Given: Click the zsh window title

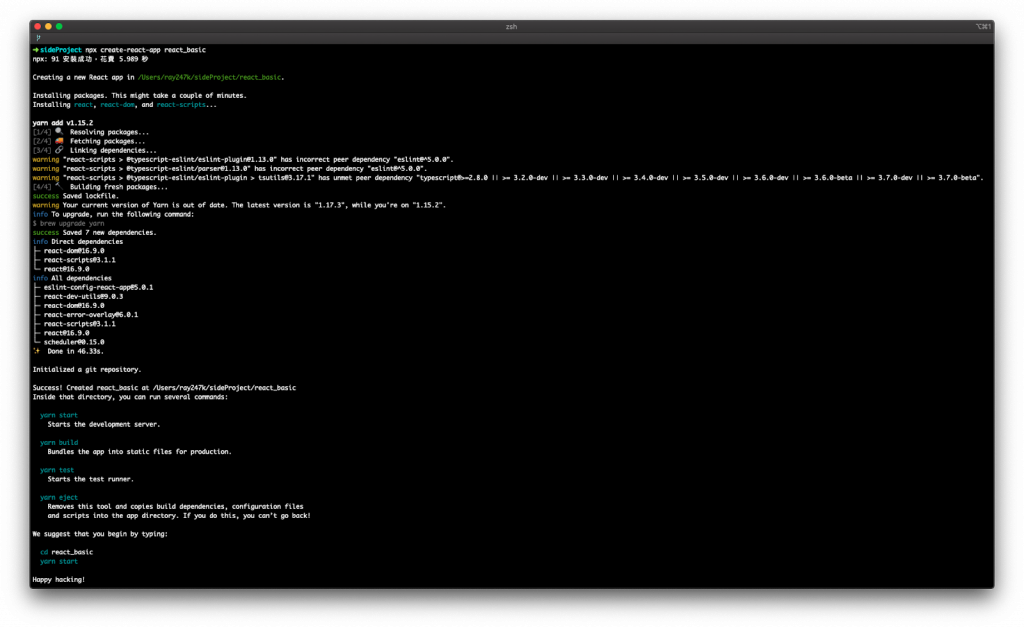Looking at the screenshot, I should tap(511, 27).
